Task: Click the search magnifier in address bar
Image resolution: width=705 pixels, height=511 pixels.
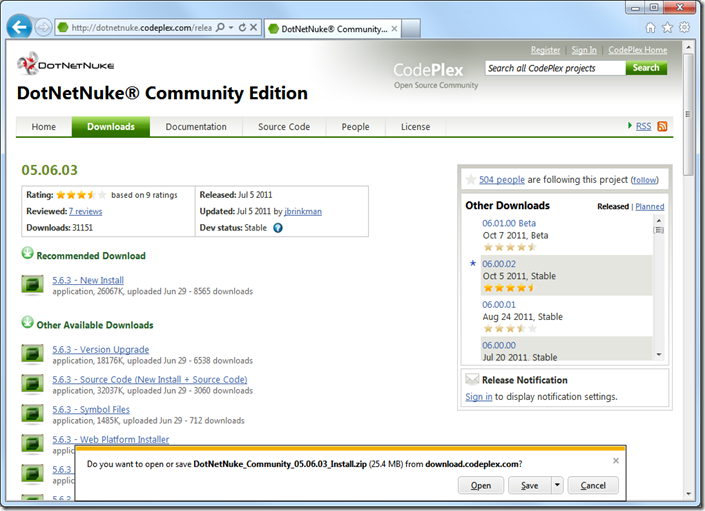Action: (x=220, y=28)
